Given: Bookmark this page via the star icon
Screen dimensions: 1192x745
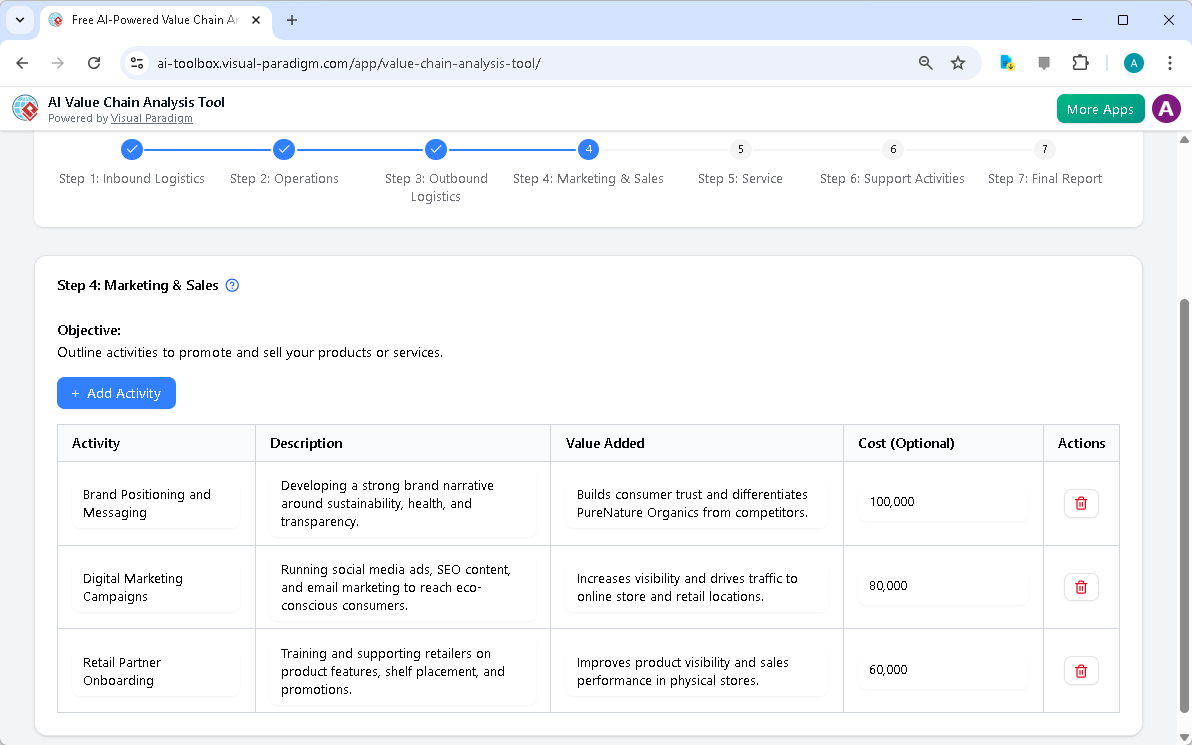Looking at the screenshot, I should point(958,62).
